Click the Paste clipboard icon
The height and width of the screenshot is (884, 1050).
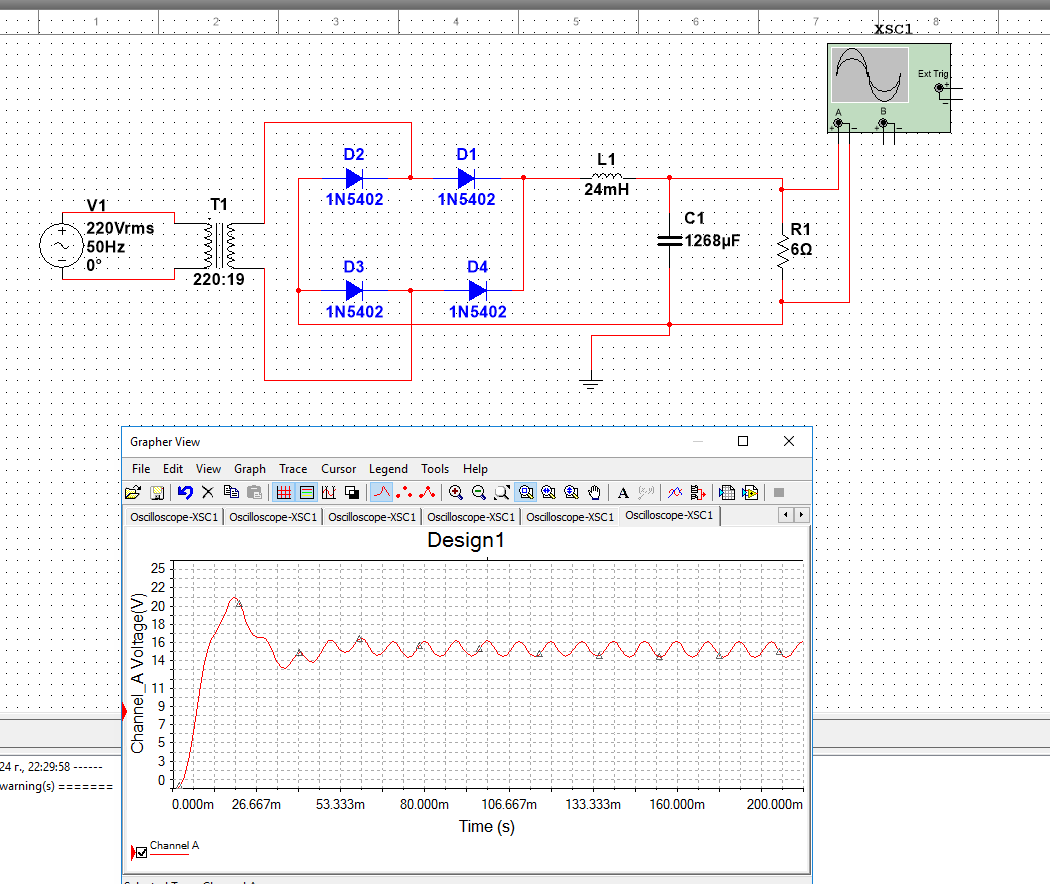254,493
